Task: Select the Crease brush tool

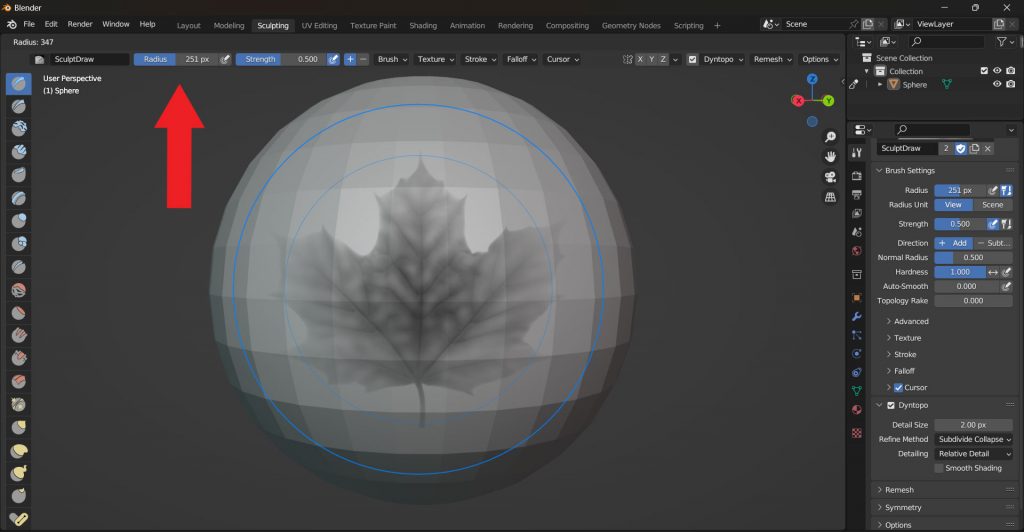Action: pyautogui.click(x=19, y=266)
